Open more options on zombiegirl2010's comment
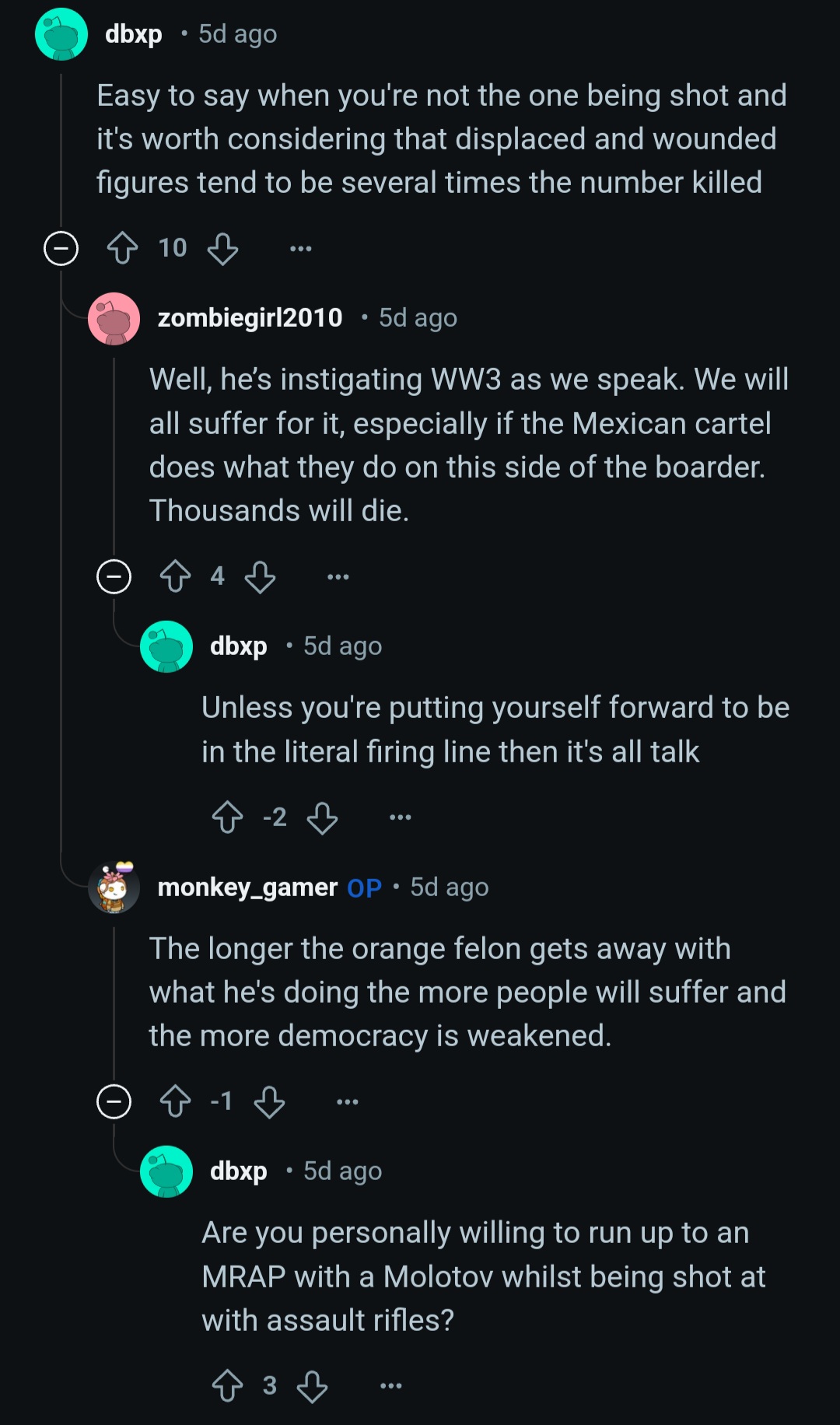840x1425 pixels. pos(338,577)
